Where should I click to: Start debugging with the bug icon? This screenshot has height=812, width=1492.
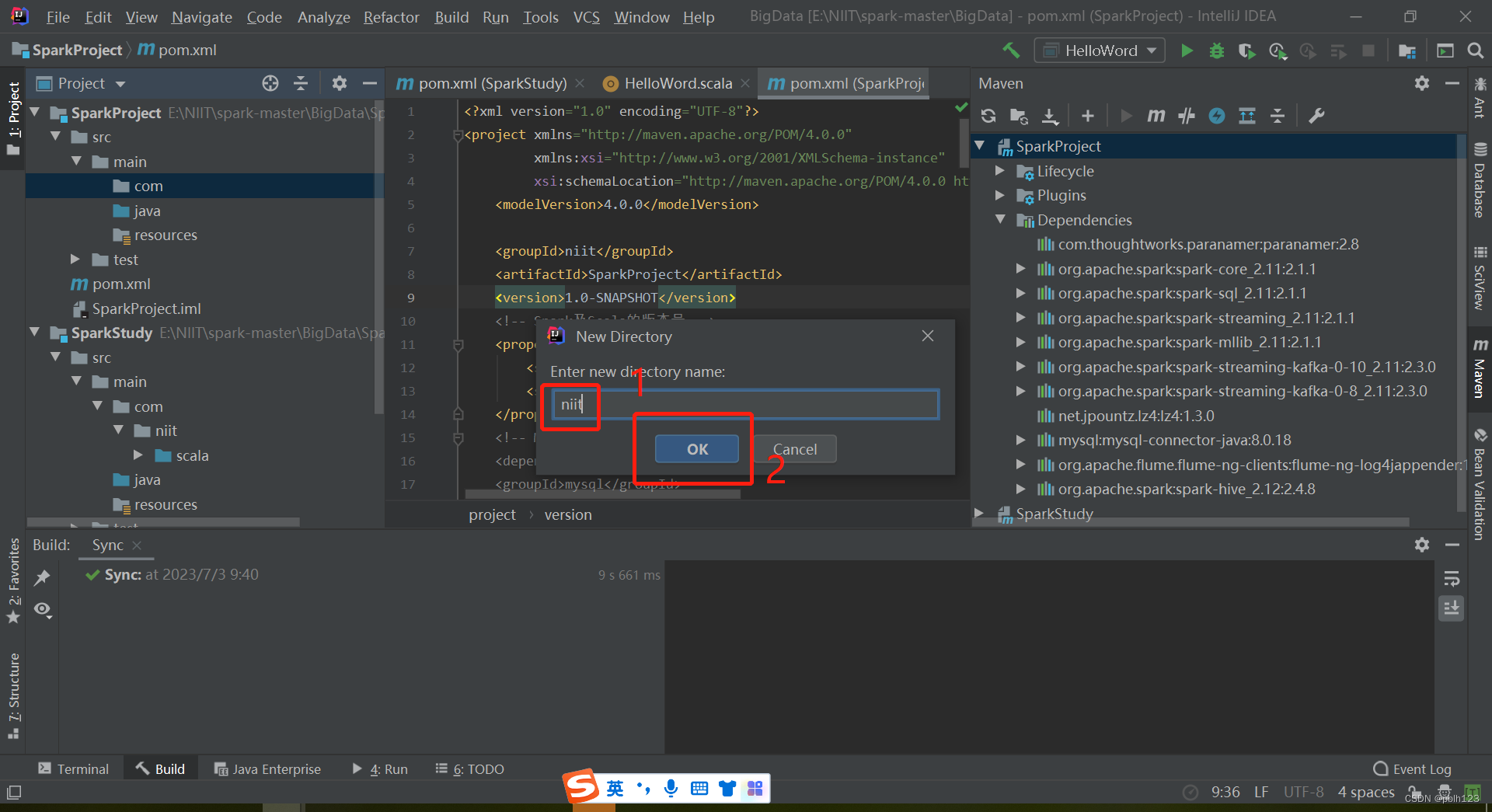click(1217, 51)
